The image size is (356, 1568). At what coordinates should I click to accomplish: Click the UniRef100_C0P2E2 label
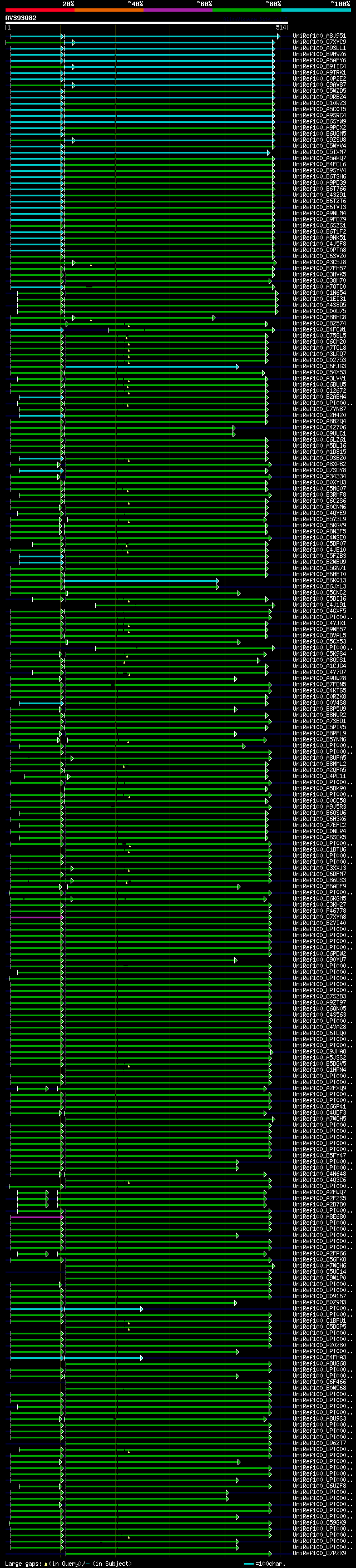pos(319,78)
